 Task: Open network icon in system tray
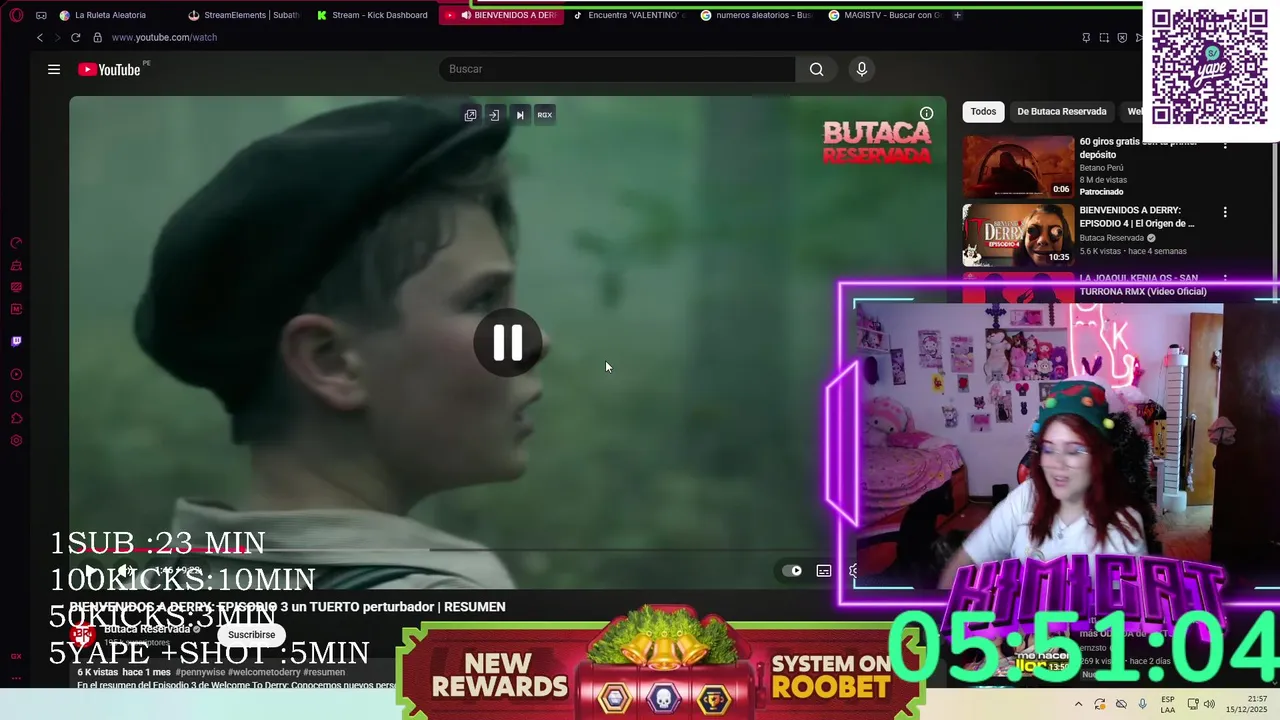pyautogui.click(x=1192, y=704)
